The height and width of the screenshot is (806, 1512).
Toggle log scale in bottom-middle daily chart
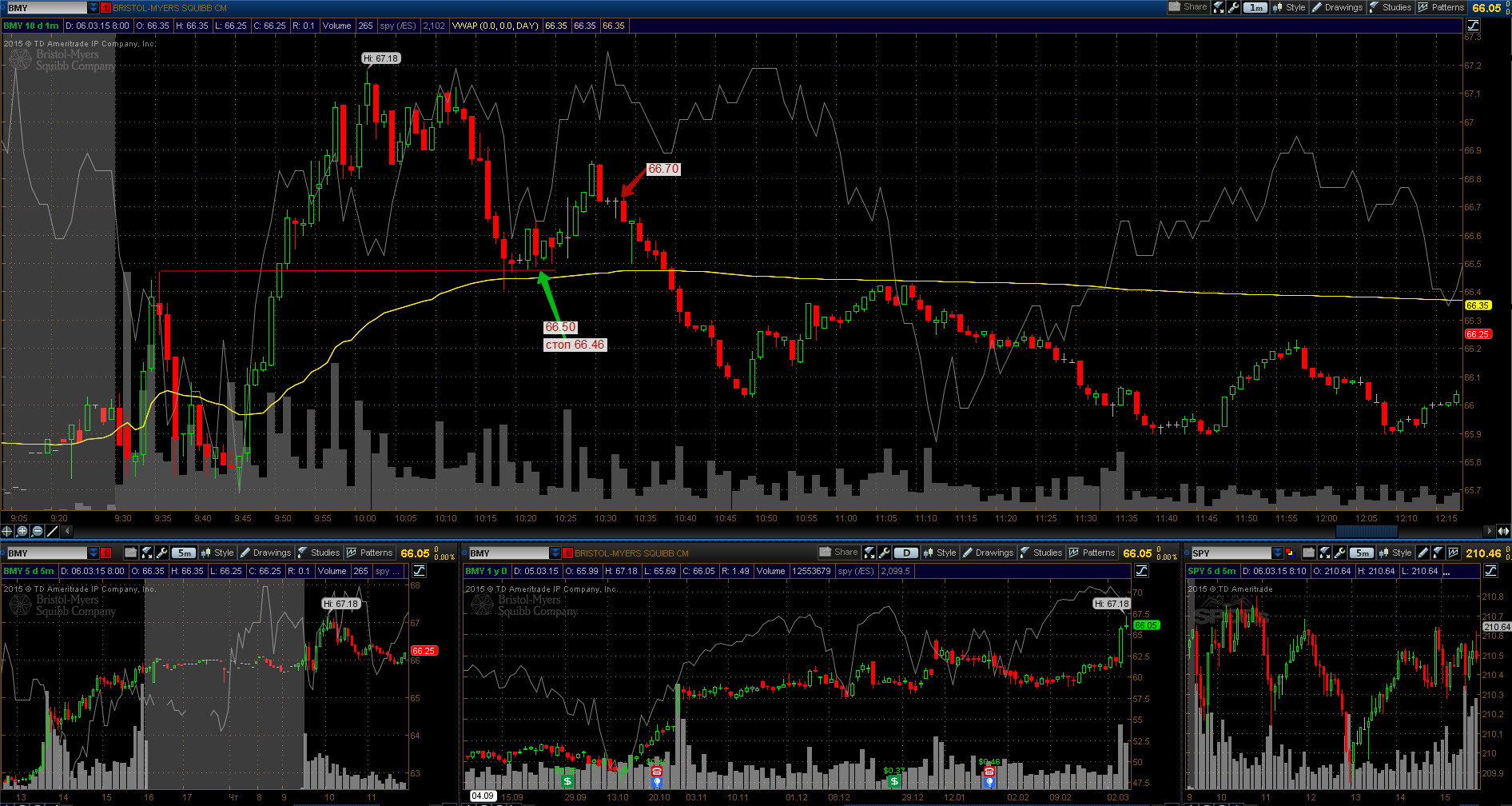point(1142,571)
